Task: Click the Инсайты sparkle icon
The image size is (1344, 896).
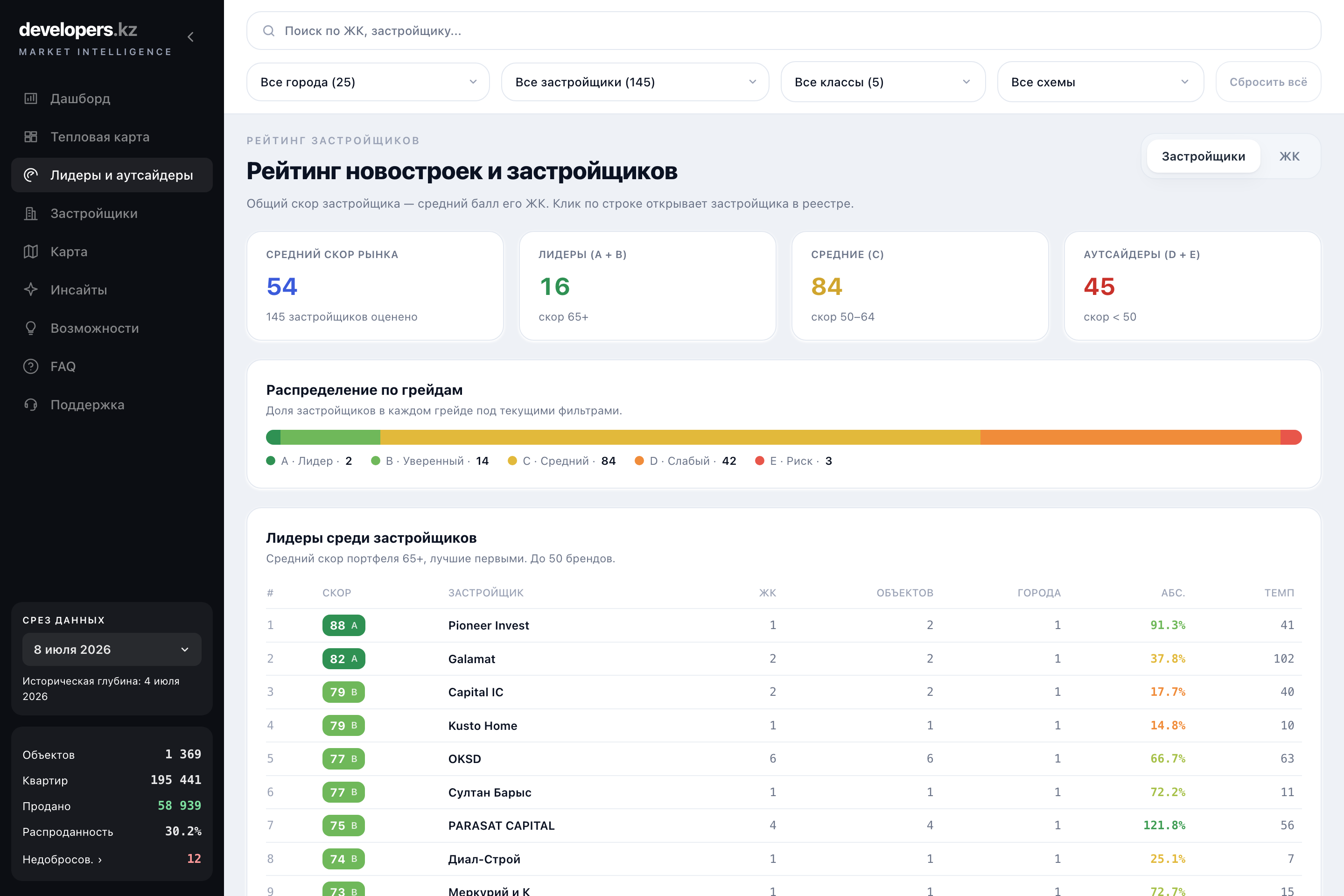Action: tap(31, 290)
